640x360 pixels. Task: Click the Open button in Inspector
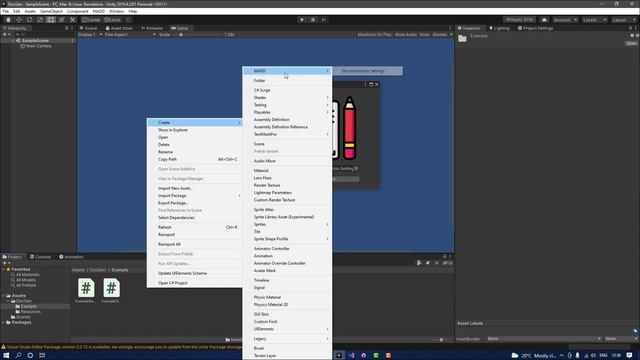click(631, 43)
